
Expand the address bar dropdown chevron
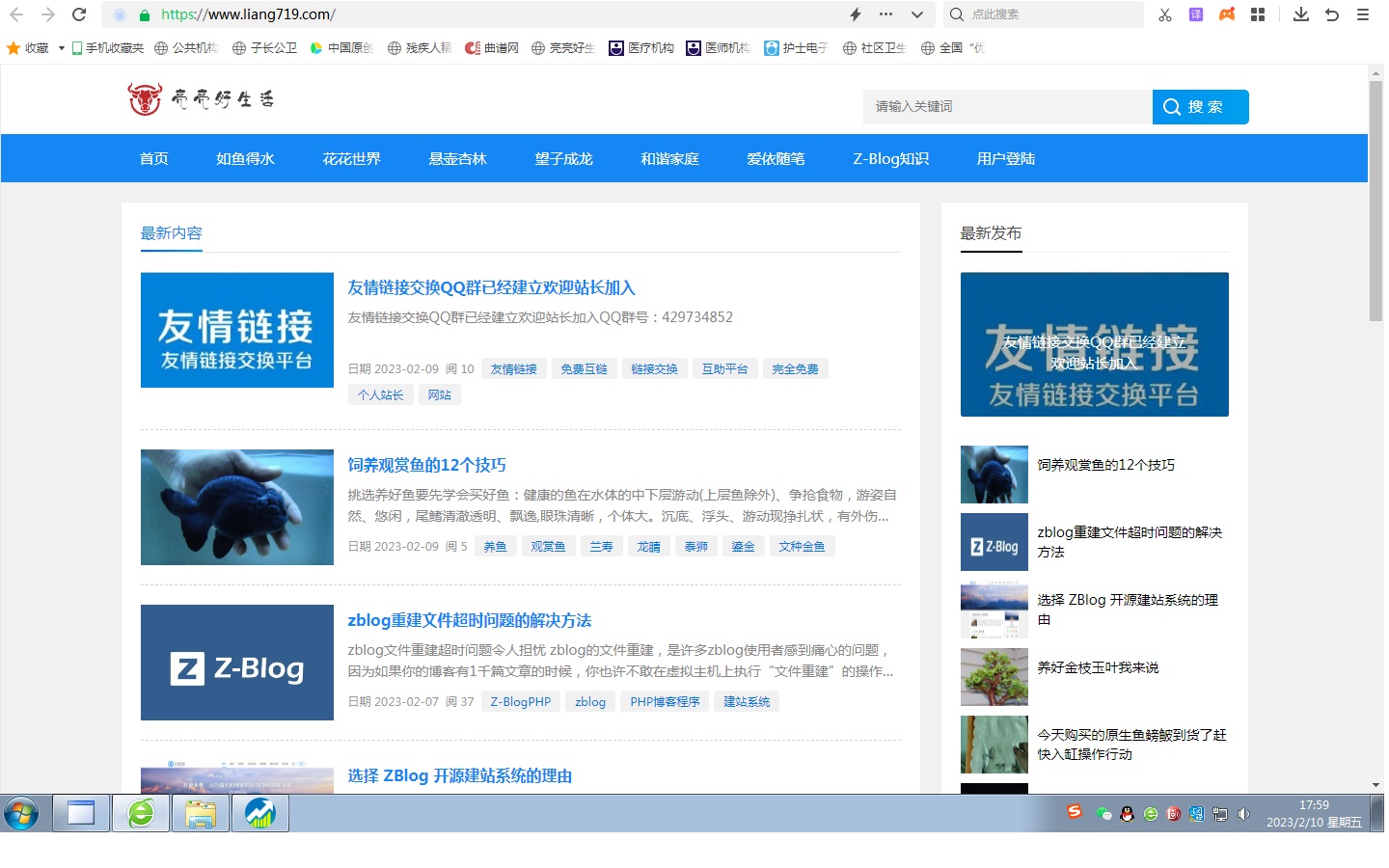pyautogui.click(x=917, y=14)
